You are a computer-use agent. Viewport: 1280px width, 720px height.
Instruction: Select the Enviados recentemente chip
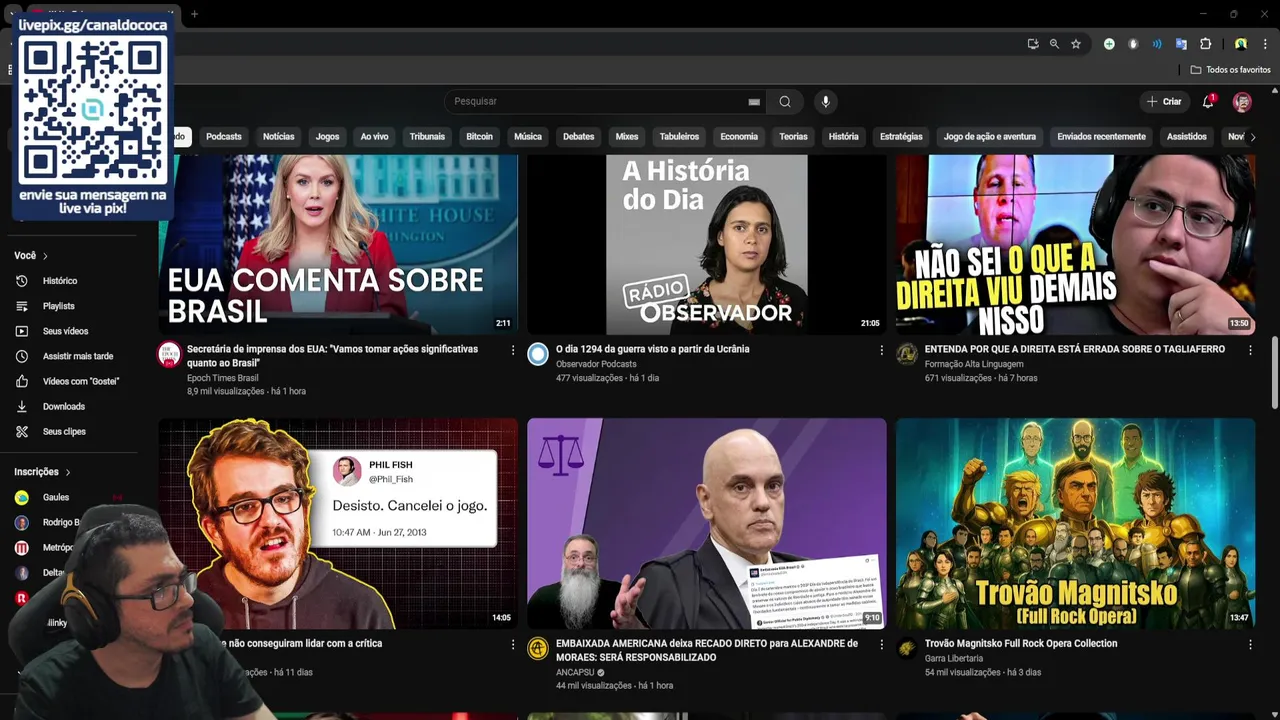[x=1101, y=137]
